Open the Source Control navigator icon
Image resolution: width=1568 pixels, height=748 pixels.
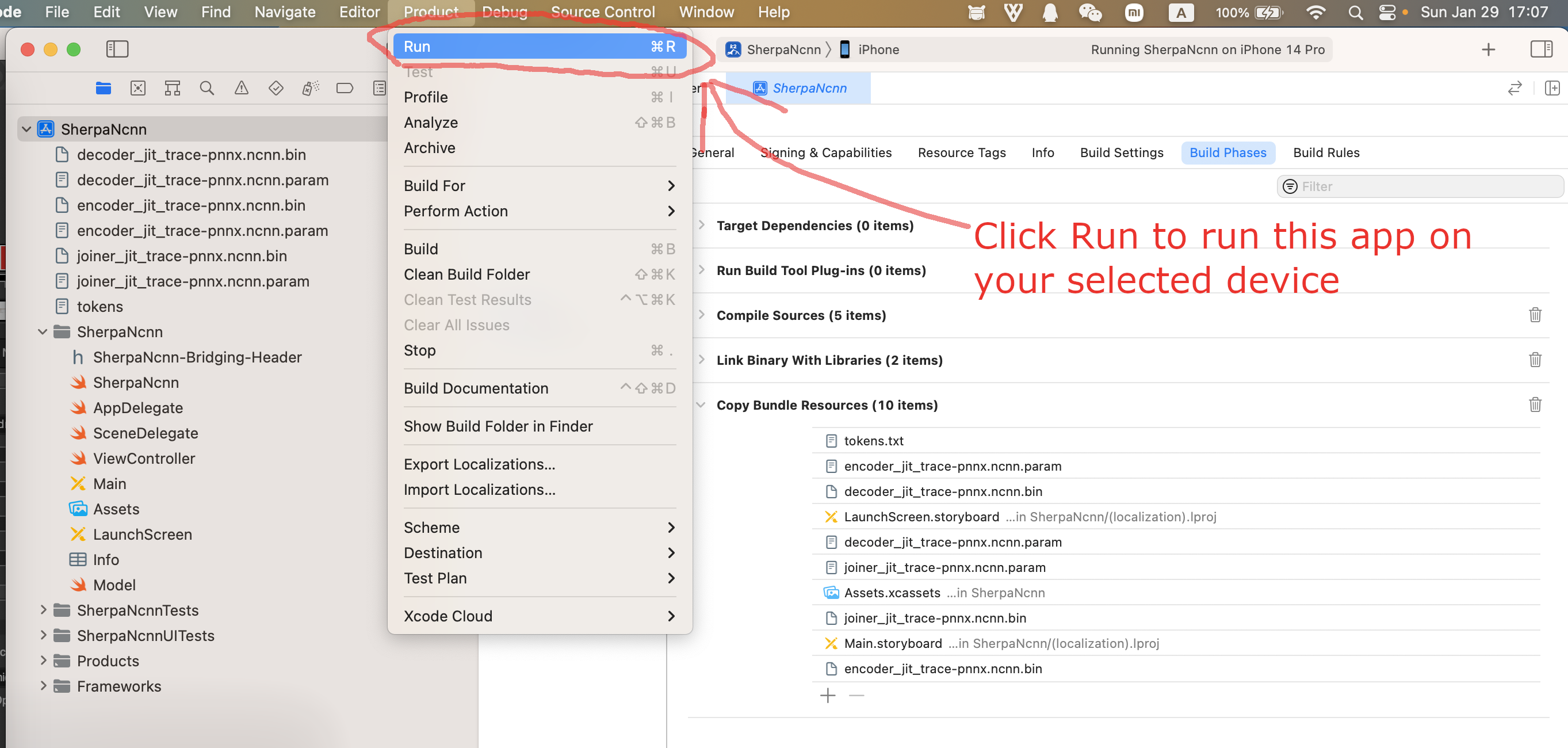tap(138, 89)
